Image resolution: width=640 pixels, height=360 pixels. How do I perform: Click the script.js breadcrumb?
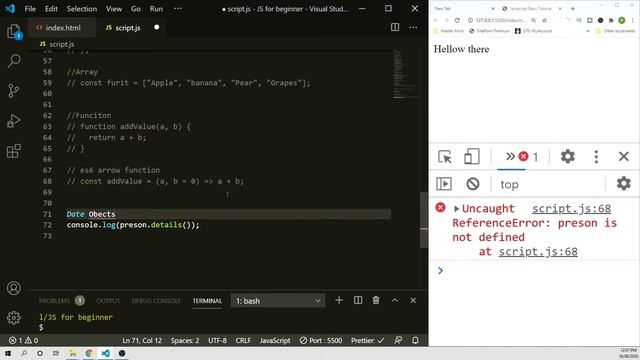pyautogui.click(x=57, y=44)
